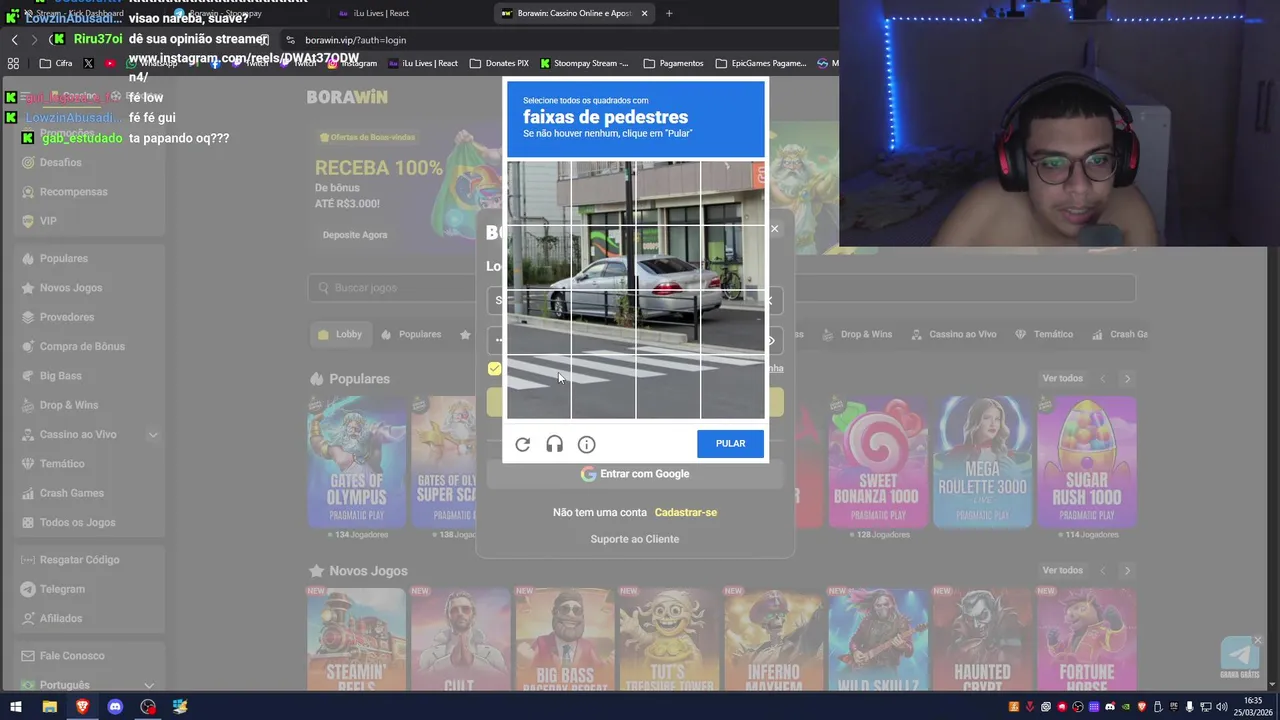Close the Borawin browser tab

[644, 13]
